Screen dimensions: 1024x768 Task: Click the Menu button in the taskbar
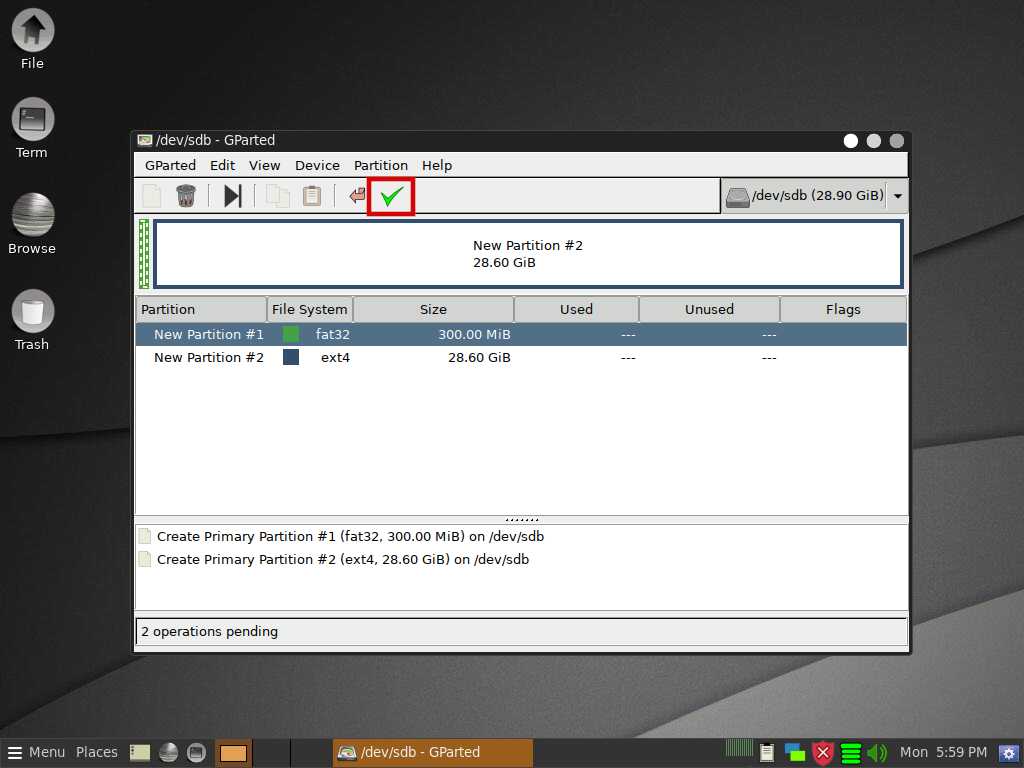tap(36, 752)
